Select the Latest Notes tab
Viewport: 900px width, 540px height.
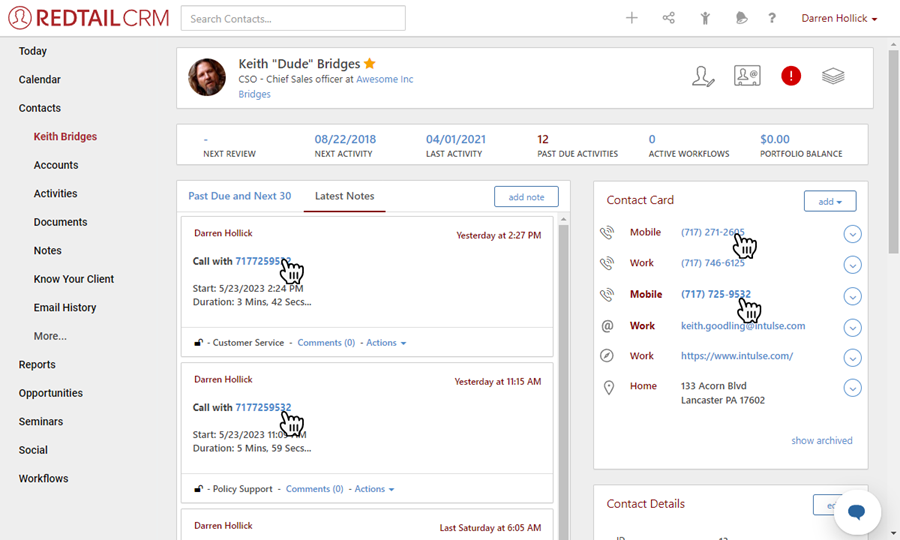click(x=344, y=196)
